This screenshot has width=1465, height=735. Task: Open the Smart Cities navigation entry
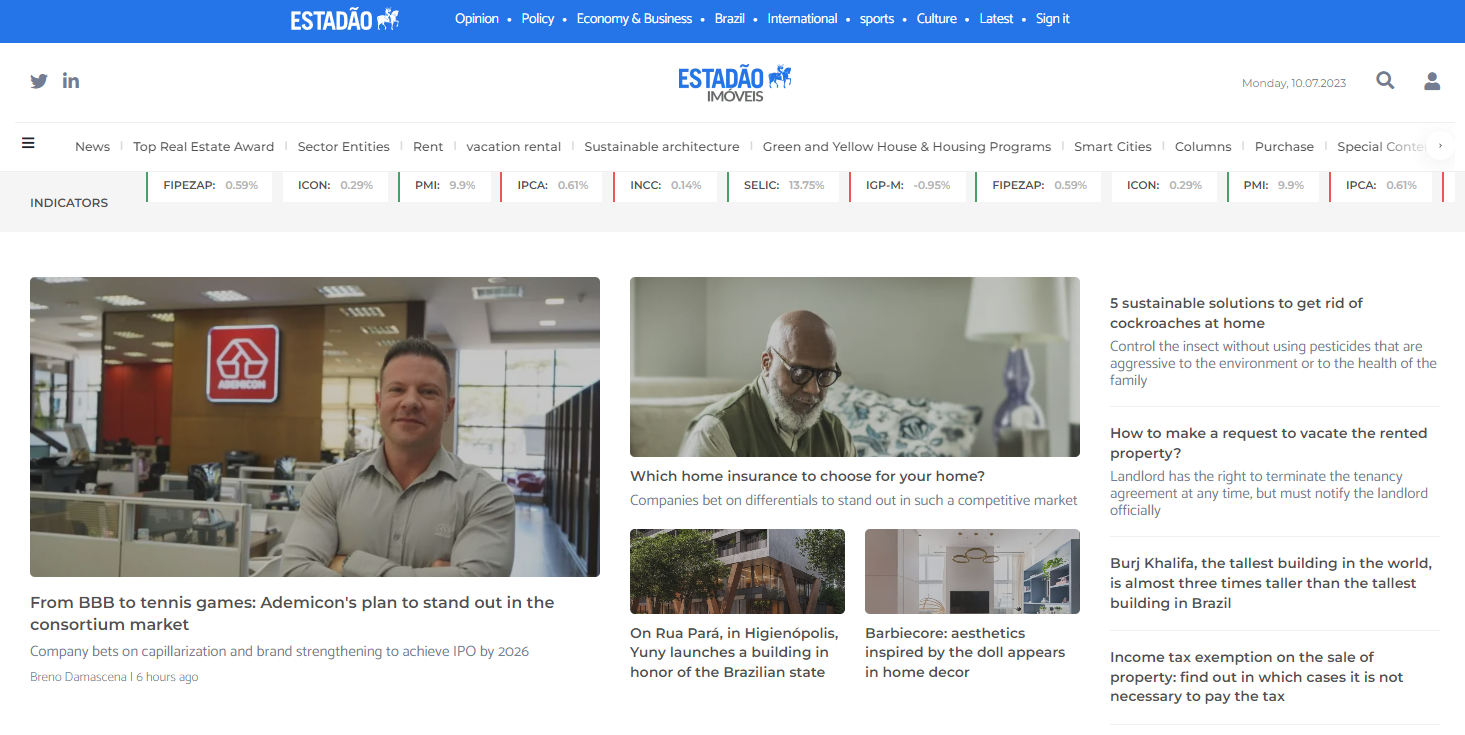[1112, 146]
